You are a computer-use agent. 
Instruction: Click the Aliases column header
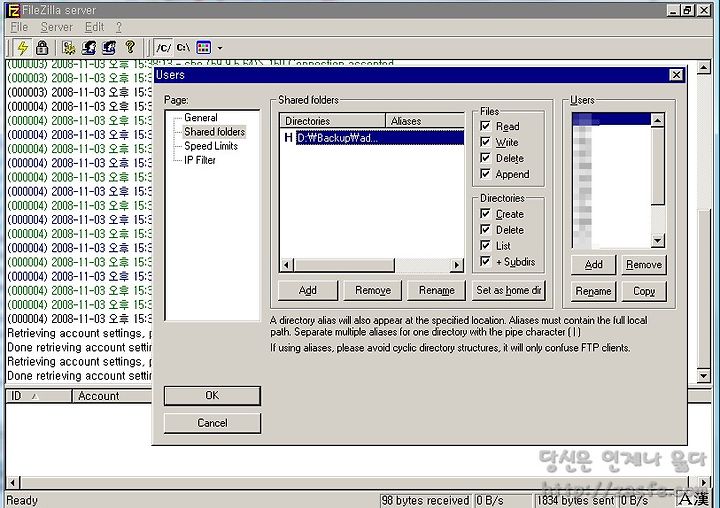click(425, 121)
